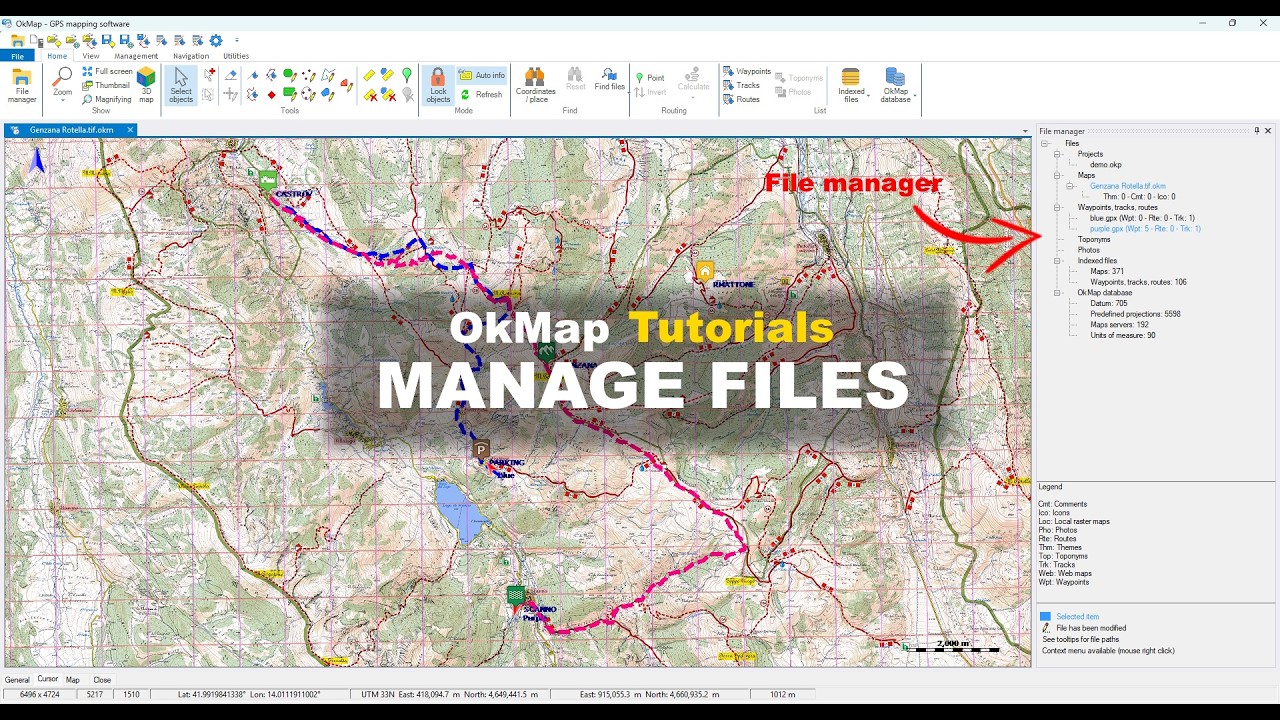Collapse the Maps tree node
The height and width of the screenshot is (720, 1280).
click(x=1058, y=176)
